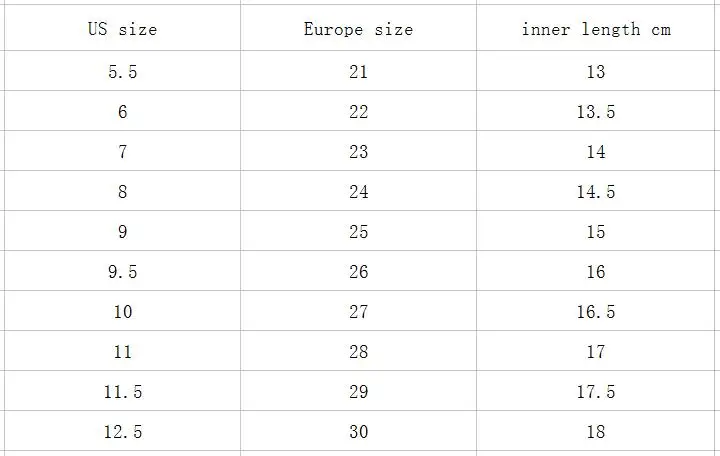Select the Europe size header cell
This screenshot has width=720, height=456.
[359, 28]
